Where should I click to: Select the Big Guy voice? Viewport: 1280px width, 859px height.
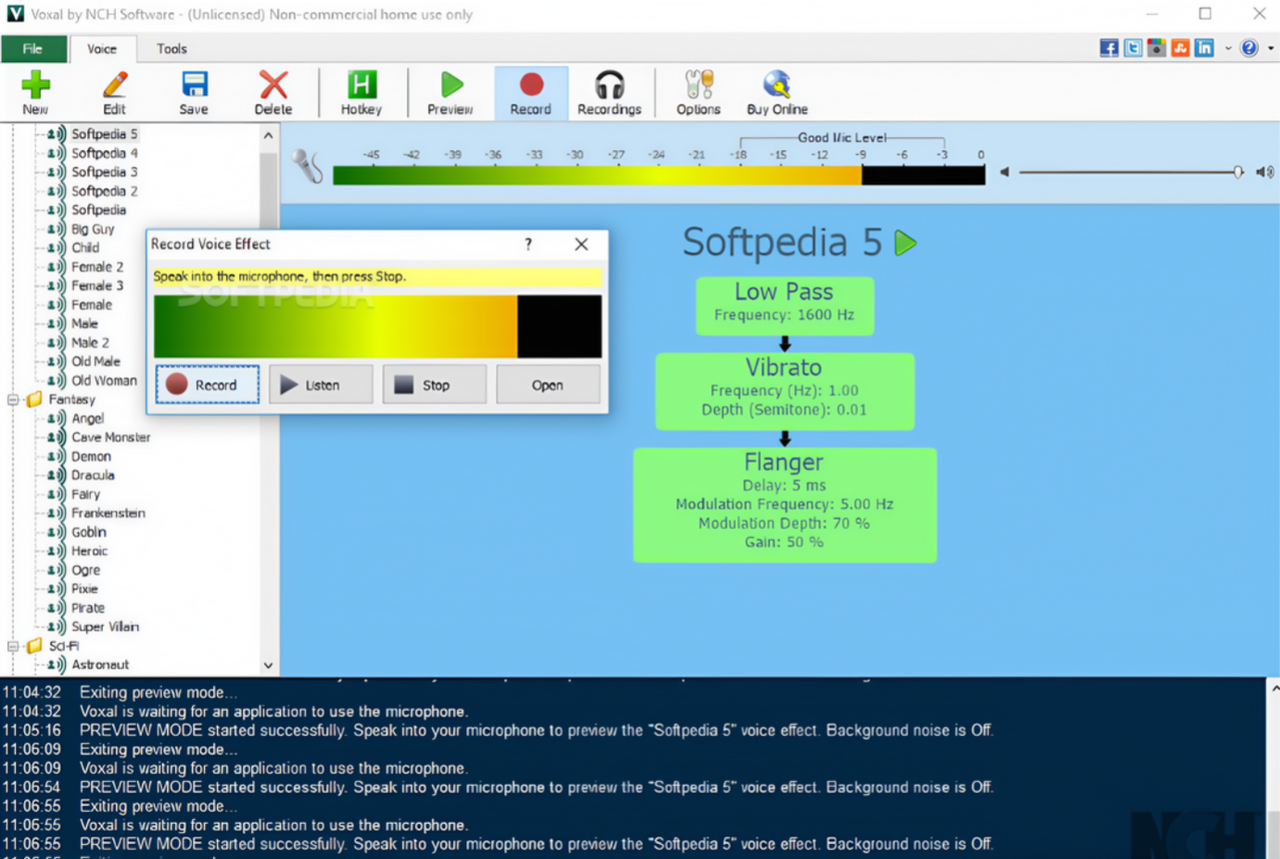click(93, 229)
